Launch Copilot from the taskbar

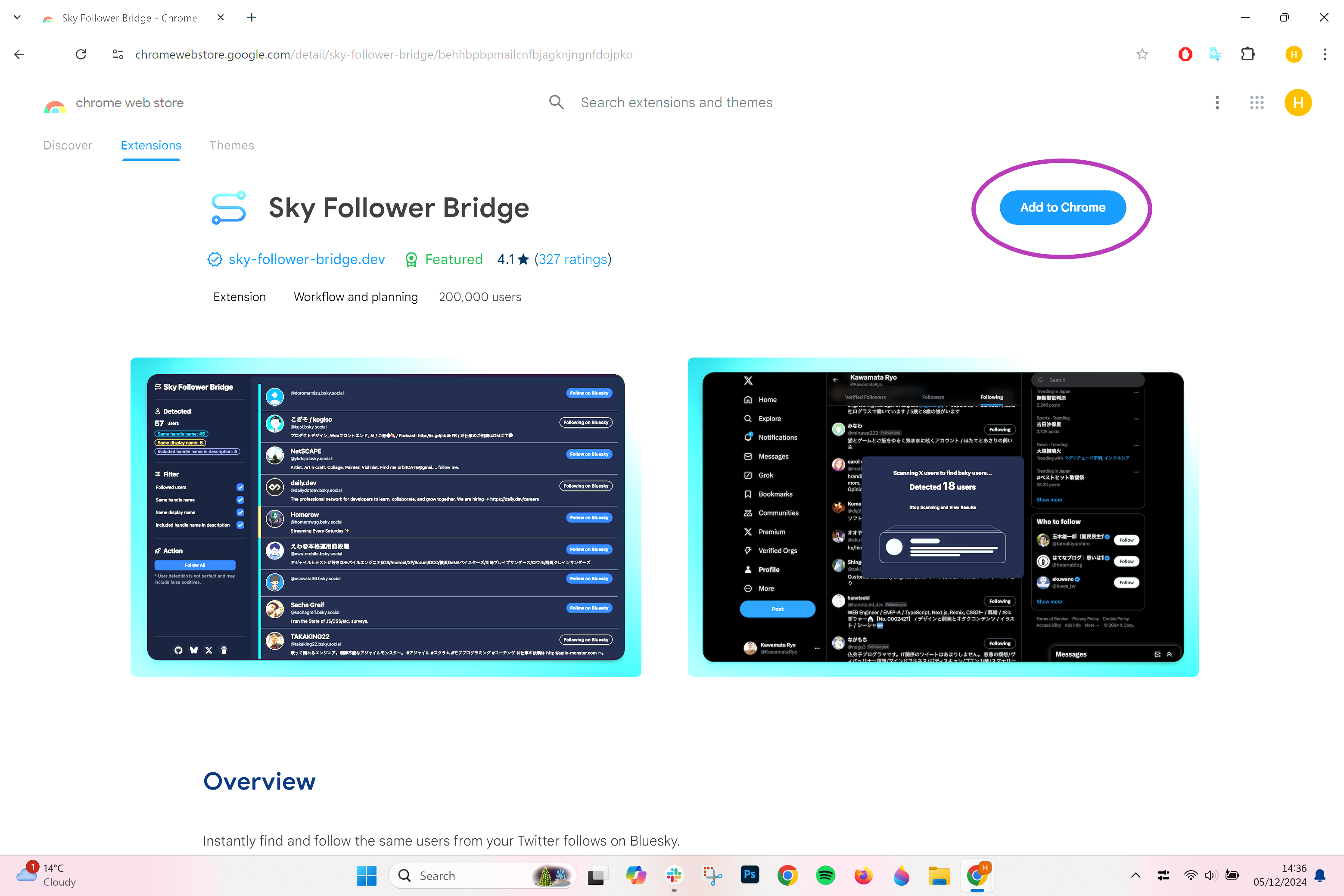(635, 875)
